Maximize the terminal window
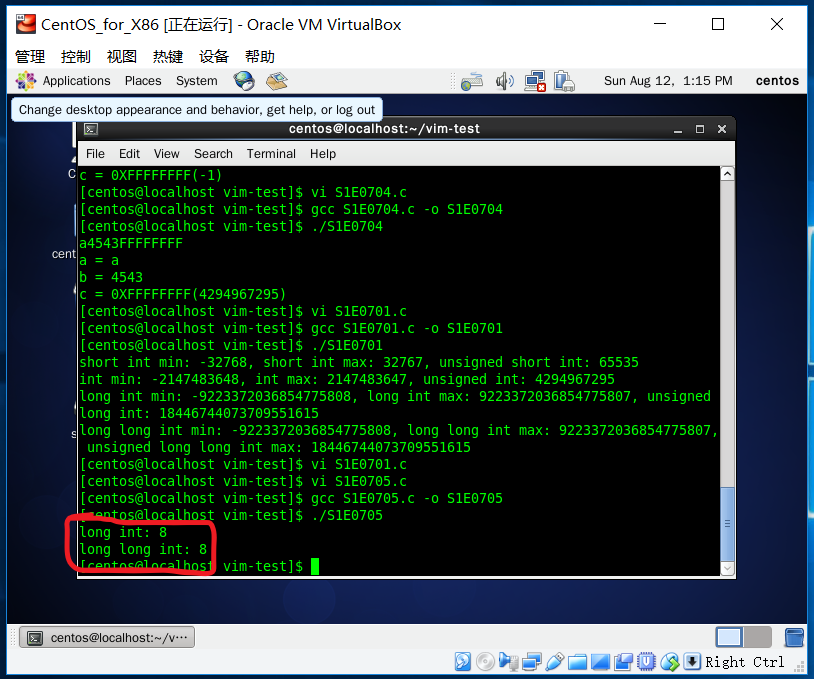 click(700, 129)
